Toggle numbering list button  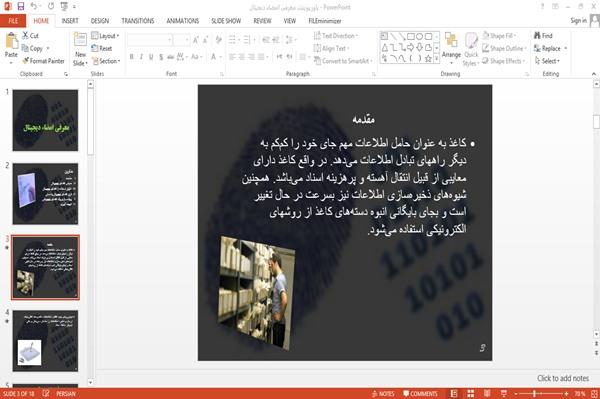point(247,39)
